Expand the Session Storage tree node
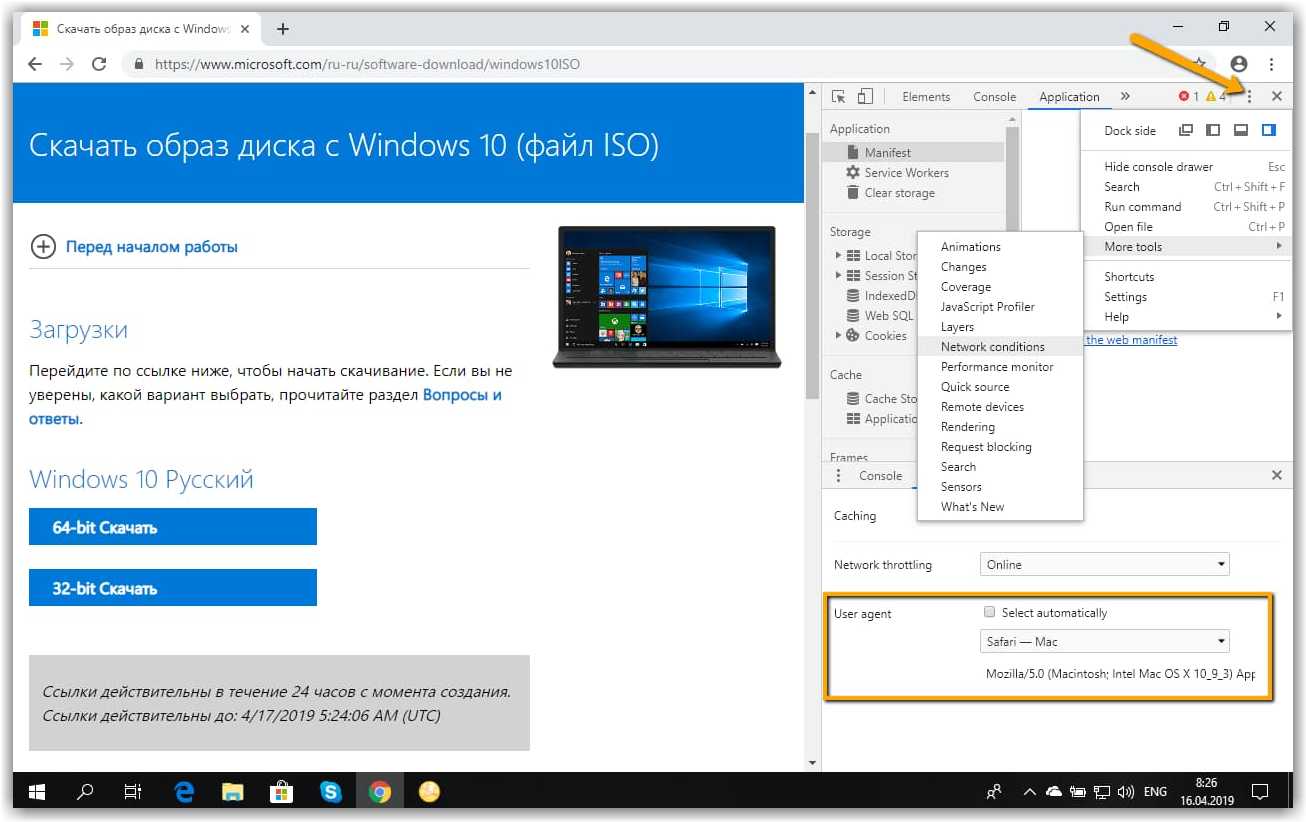This screenshot has height=822, width=1306. tap(838, 275)
